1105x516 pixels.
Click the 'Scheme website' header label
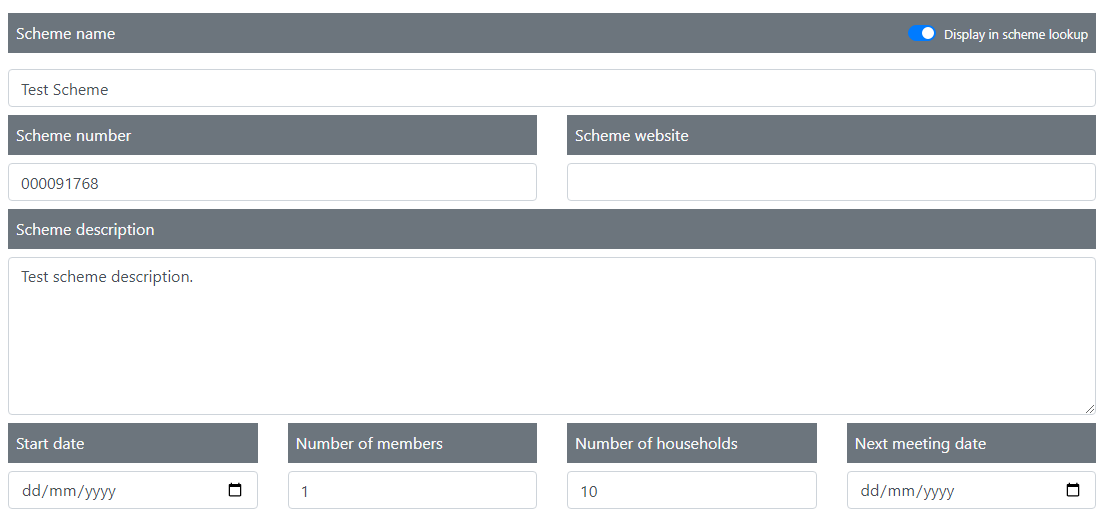(x=632, y=136)
